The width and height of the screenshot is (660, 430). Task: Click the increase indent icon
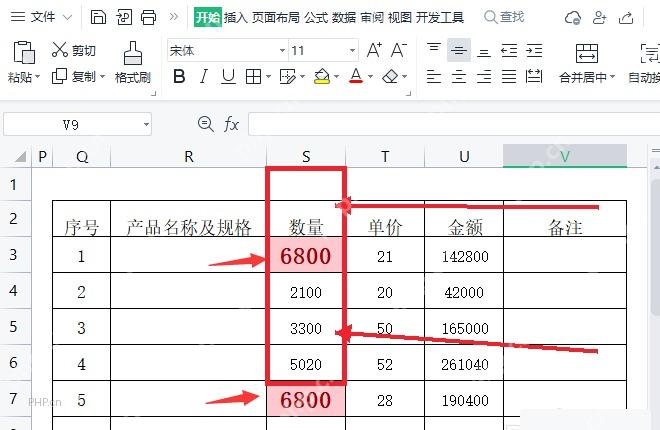tap(534, 50)
